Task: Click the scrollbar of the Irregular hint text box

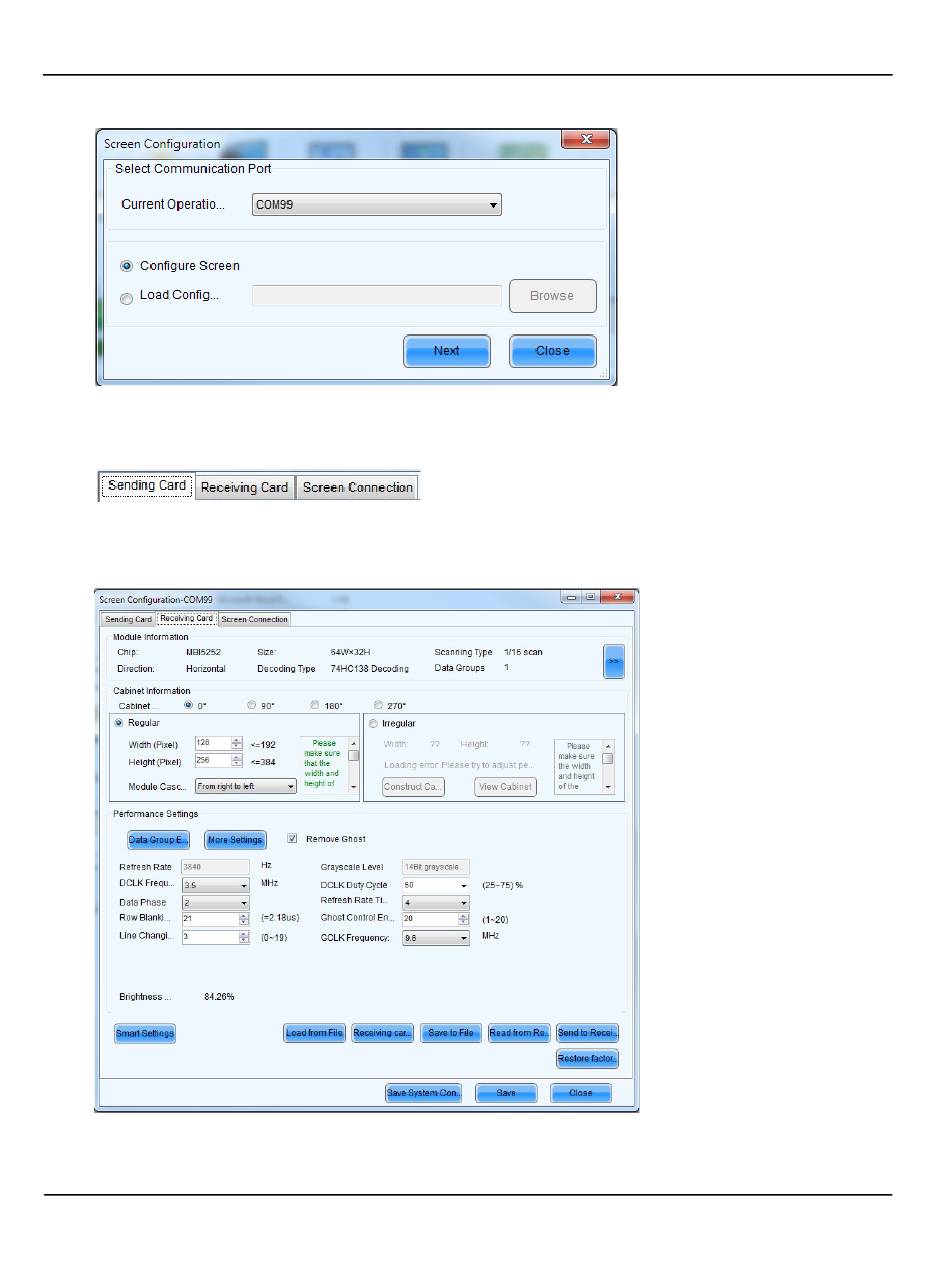Action: pyautogui.click(x=608, y=767)
